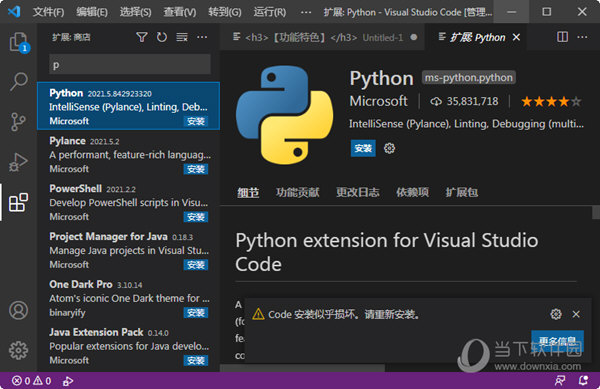Open Python extension manage gear icon
The width and height of the screenshot is (600, 389).
389,148
